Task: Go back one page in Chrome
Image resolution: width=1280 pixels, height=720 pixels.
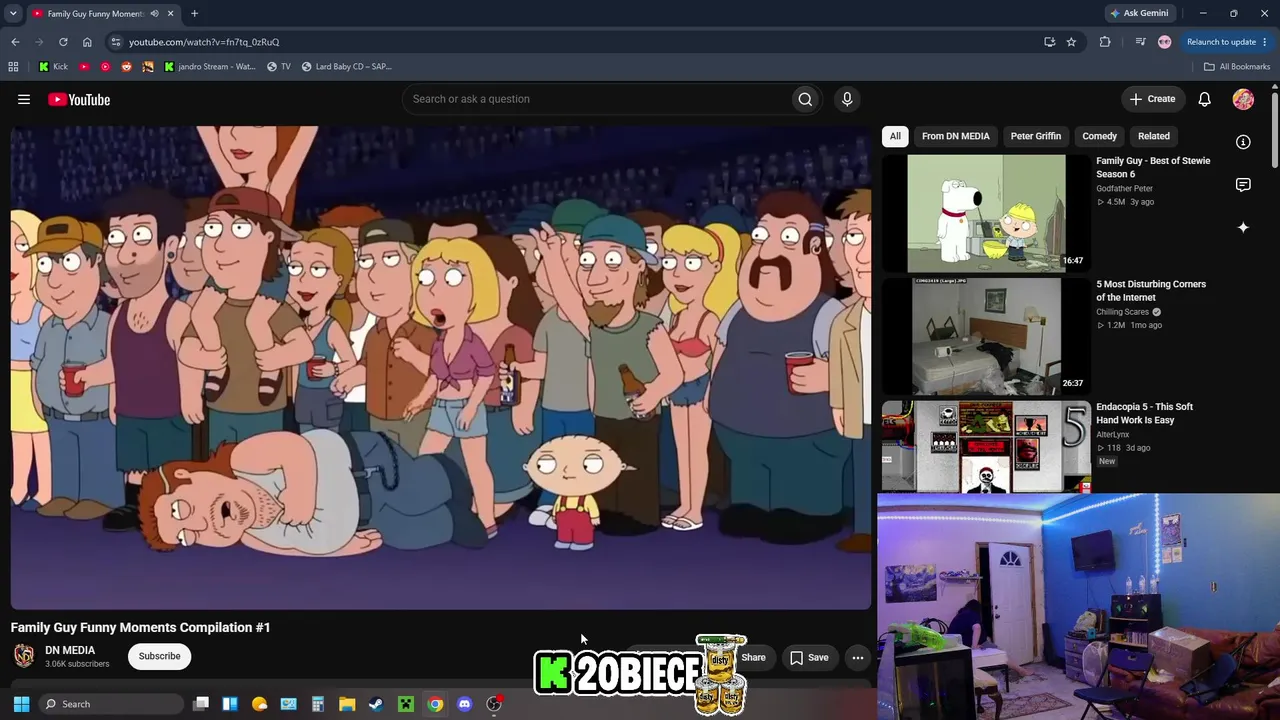Action: point(15,42)
